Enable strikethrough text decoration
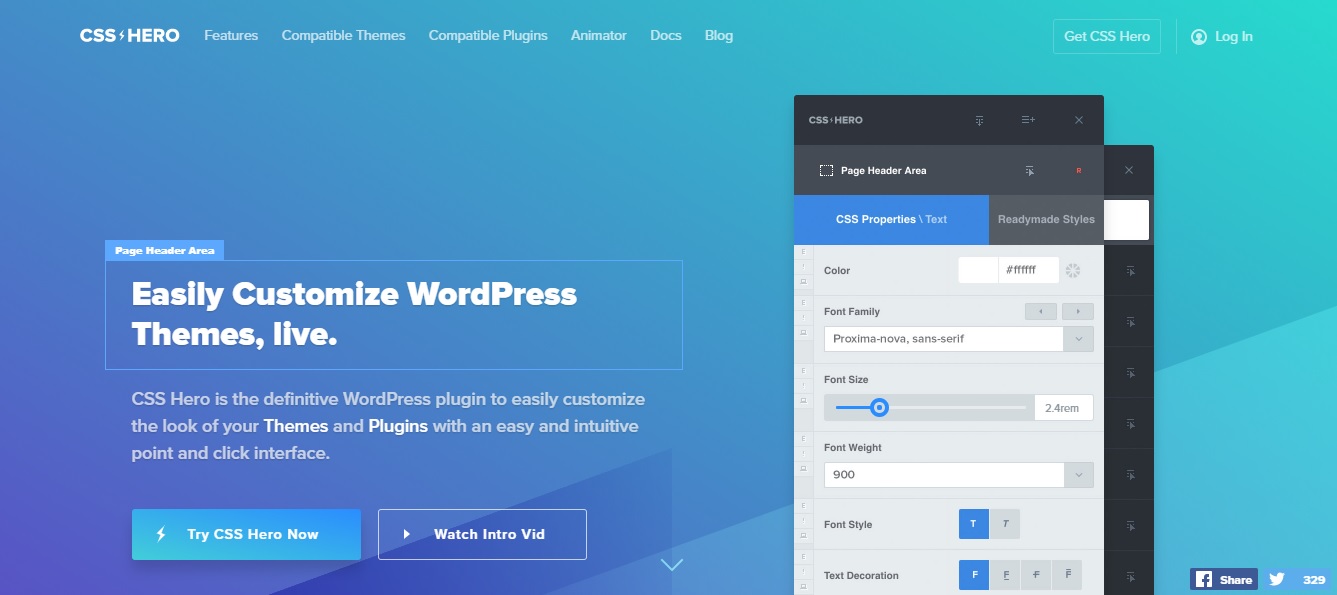 point(1036,575)
